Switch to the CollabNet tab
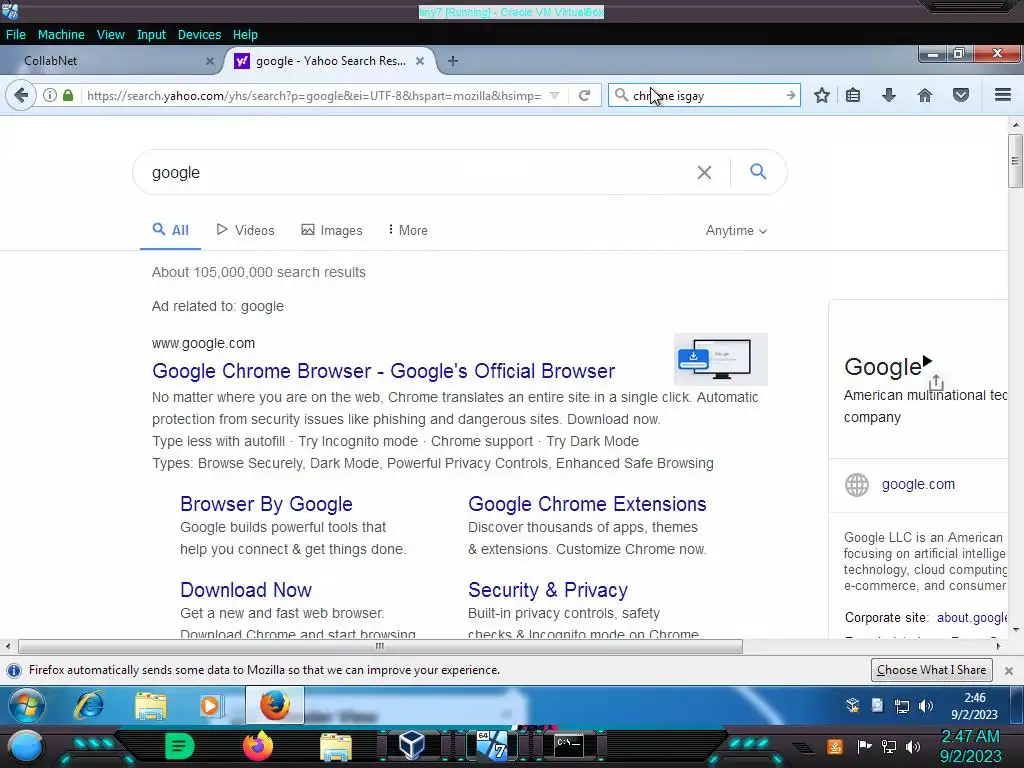This screenshot has height=768, width=1024. [111, 61]
